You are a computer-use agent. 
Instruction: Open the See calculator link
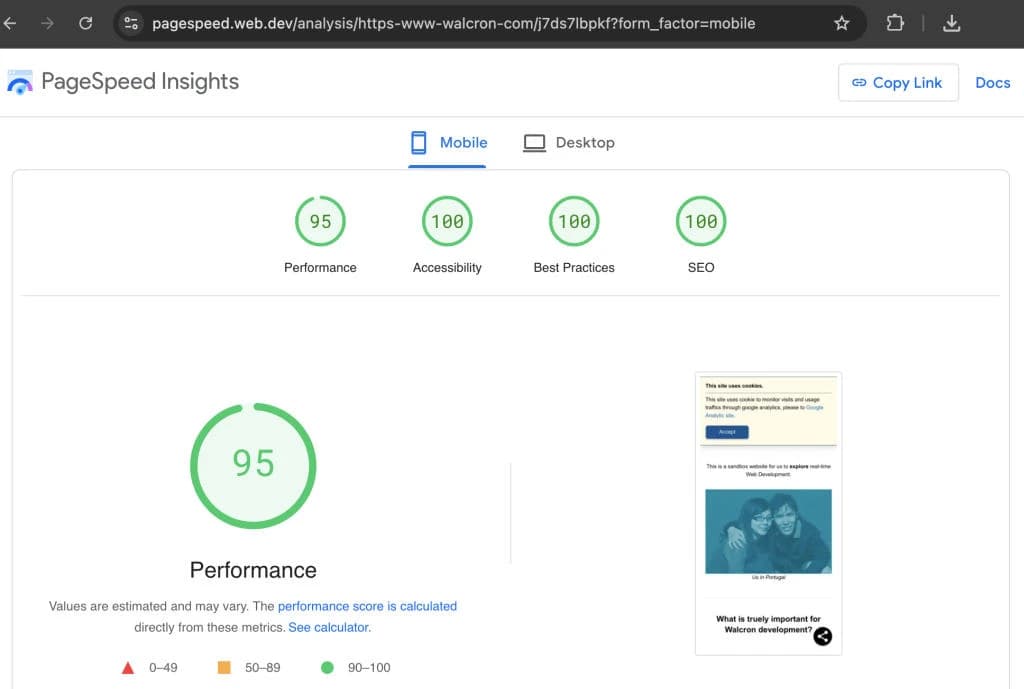point(329,627)
